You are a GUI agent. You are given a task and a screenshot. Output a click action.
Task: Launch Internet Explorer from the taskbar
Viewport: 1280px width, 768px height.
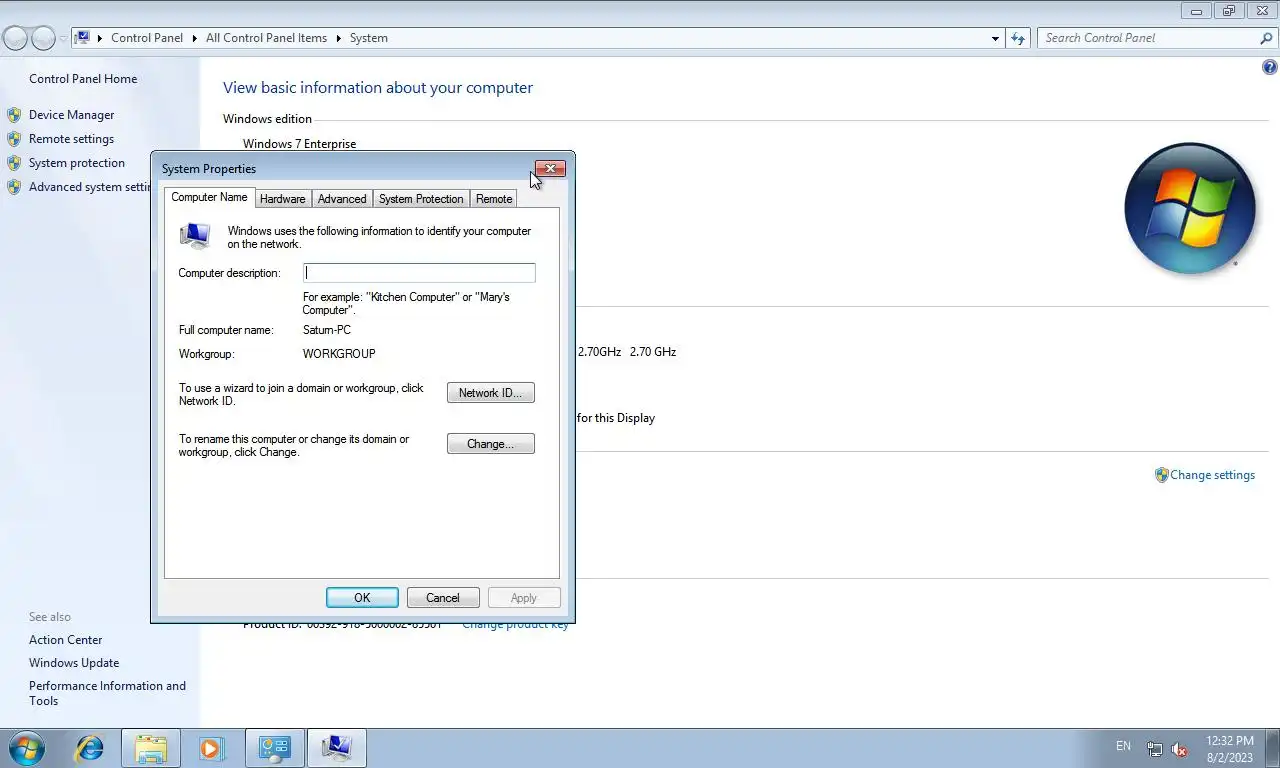click(90, 748)
